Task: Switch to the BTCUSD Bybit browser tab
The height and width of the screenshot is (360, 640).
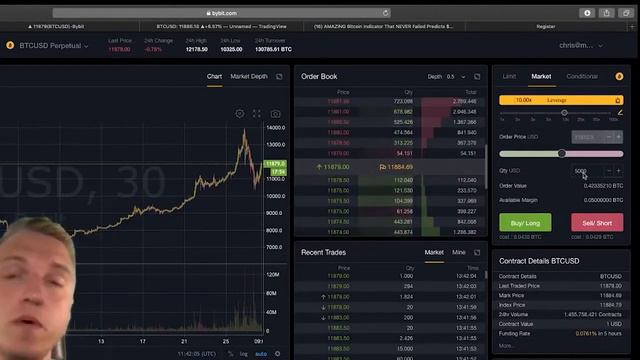Action: click(56, 27)
